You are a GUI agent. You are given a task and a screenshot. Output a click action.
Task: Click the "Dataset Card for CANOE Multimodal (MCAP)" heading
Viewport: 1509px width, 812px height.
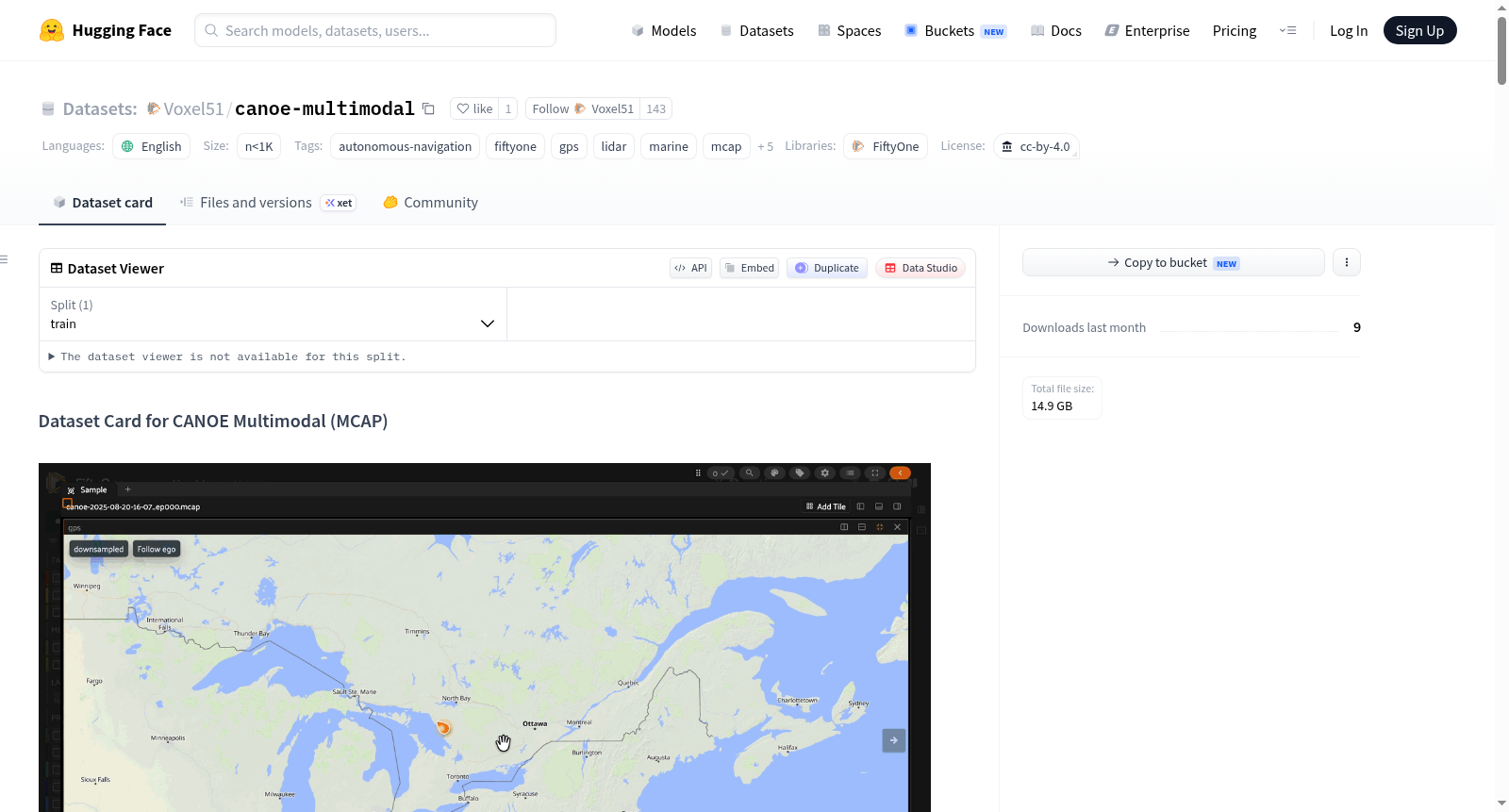pyautogui.click(x=213, y=421)
